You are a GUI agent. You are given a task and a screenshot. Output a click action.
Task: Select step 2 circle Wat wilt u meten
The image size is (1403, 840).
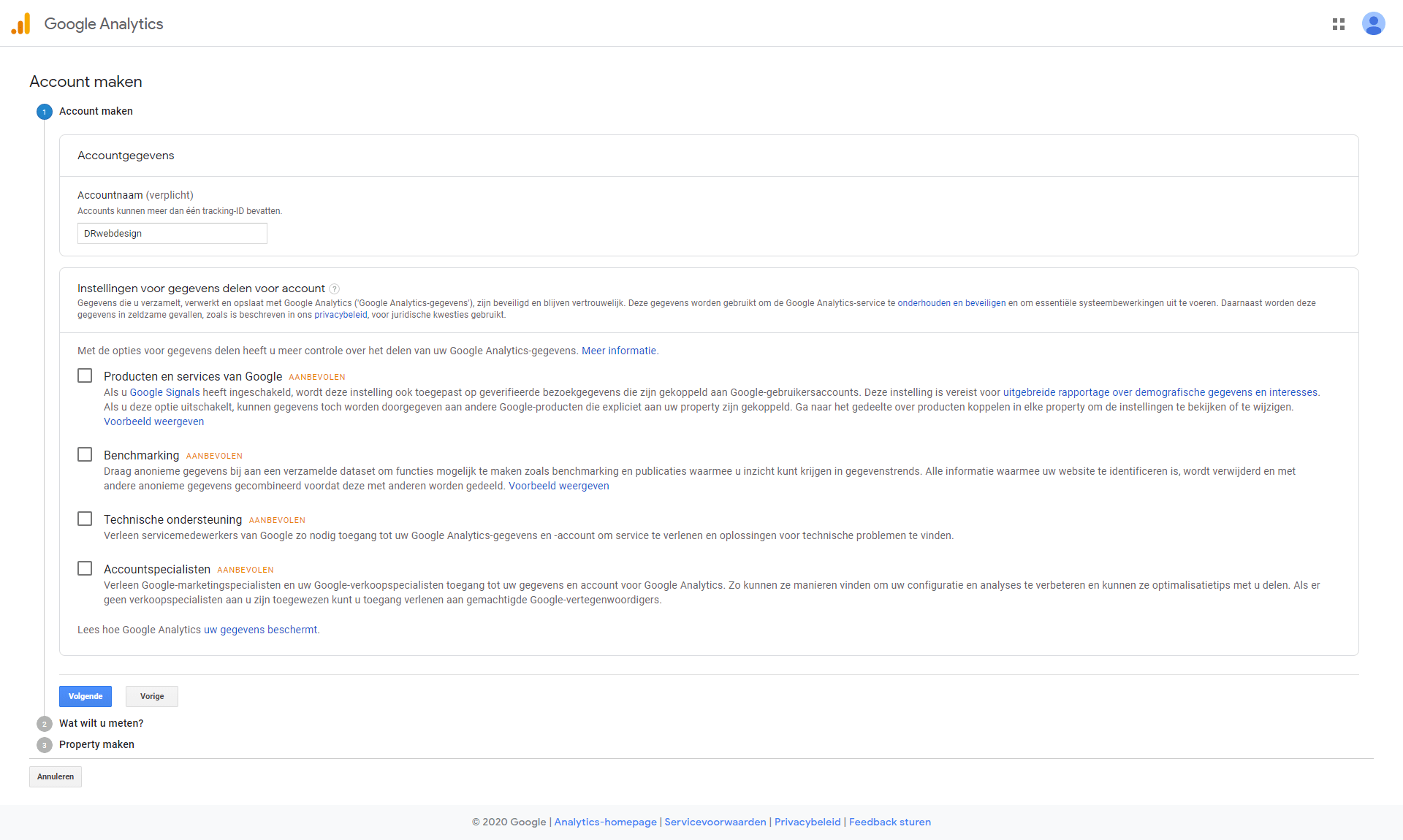point(45,724)
